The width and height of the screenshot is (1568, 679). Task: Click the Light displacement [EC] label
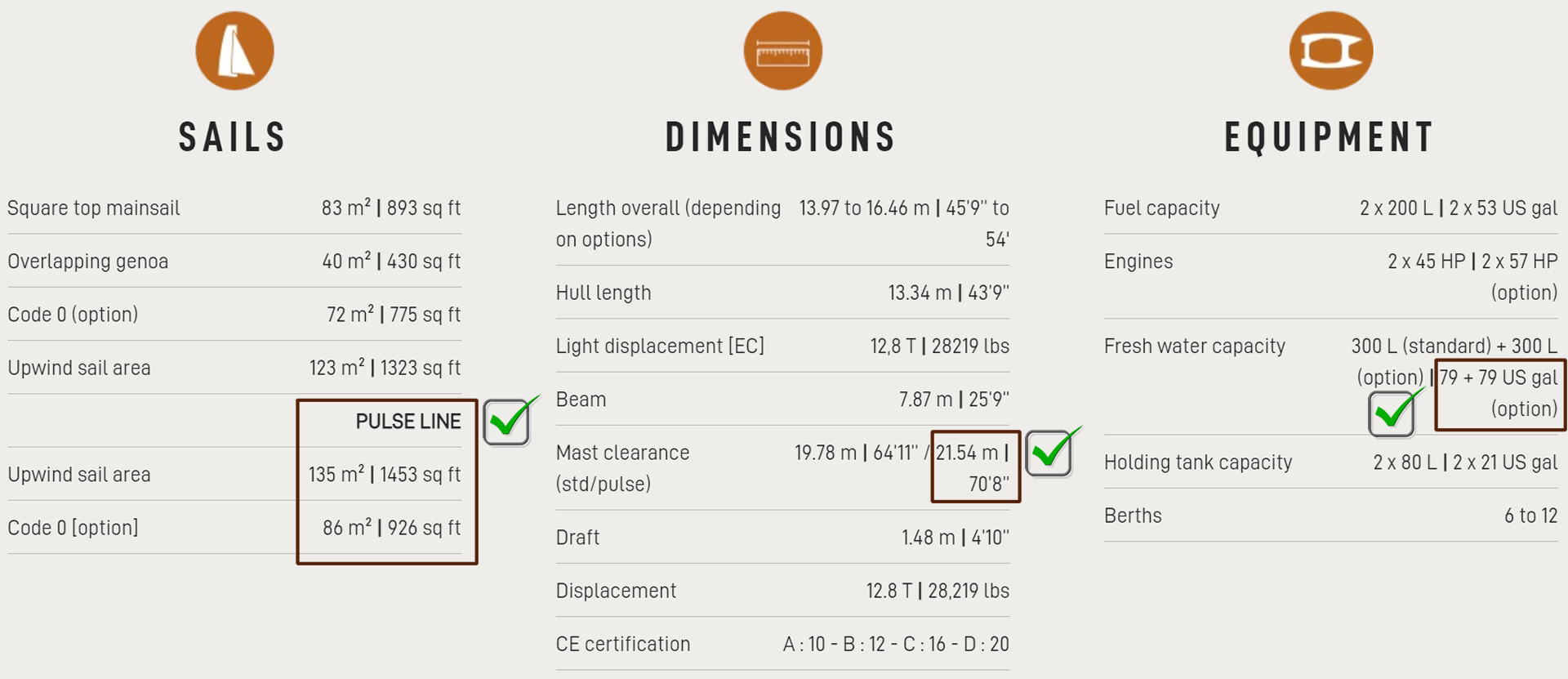pyautogui.click(x=660, y=346)
